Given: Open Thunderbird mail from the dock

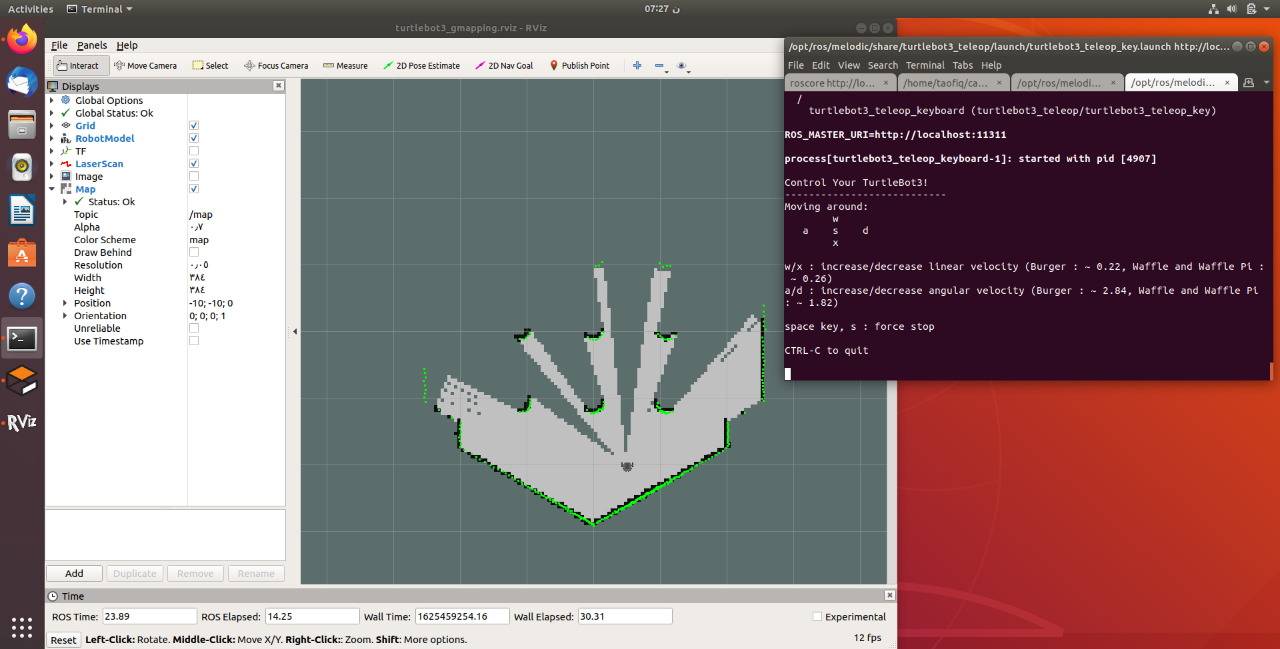Looking at the screenshot, I should (22, 82).
